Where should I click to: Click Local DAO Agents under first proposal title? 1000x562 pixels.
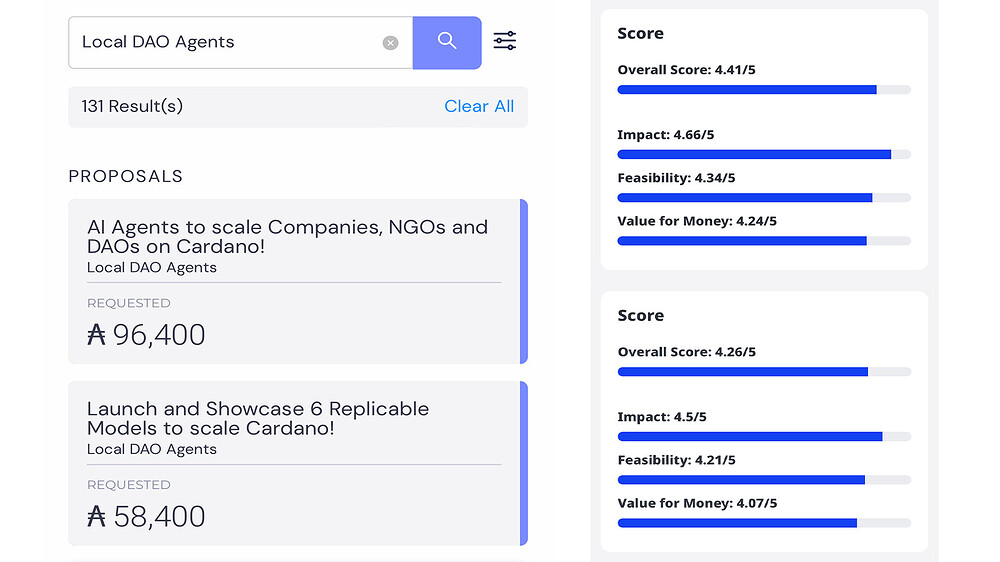[152, 268]
